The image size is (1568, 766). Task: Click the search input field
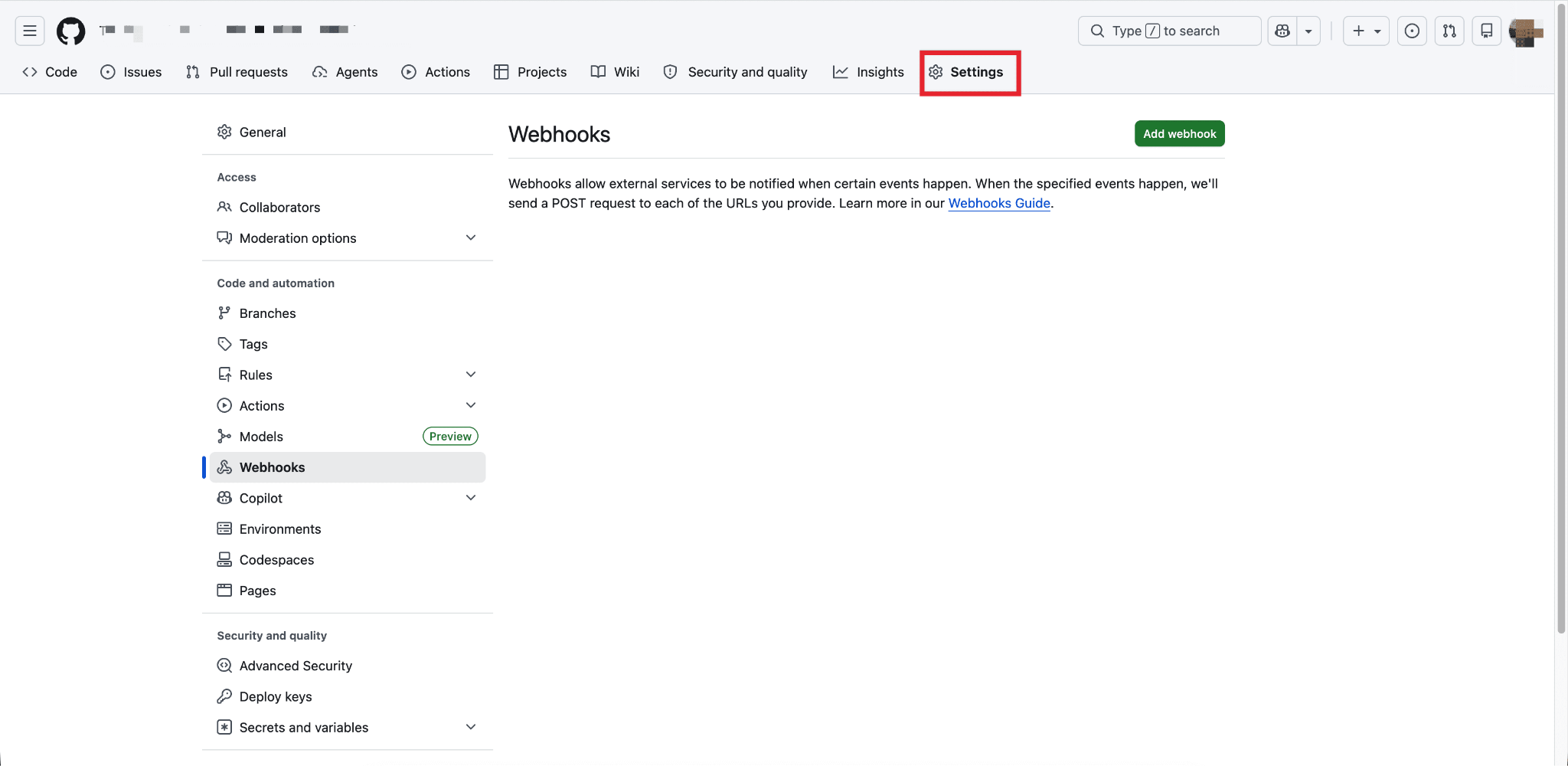coord(1169,31)
